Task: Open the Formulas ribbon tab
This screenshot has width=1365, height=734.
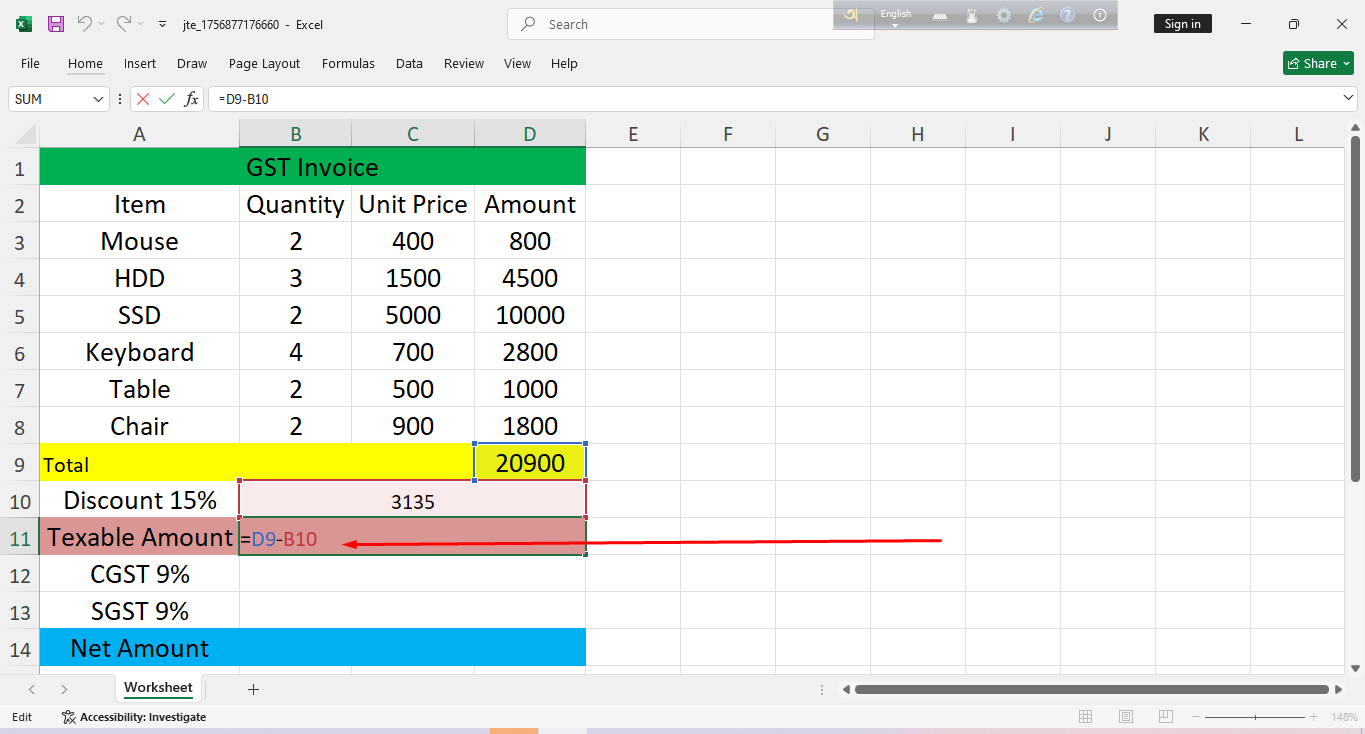Action: pos(348,64)
